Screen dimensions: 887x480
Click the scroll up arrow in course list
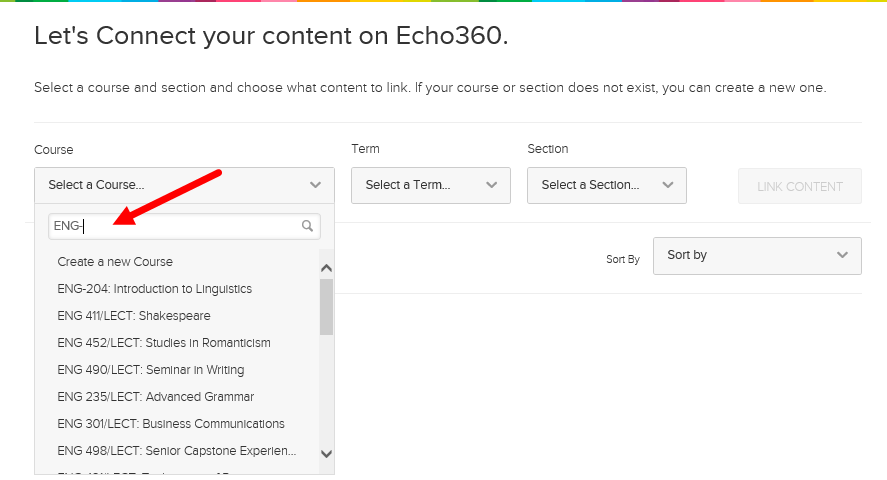pyautogui.click(x=326, y=268)
